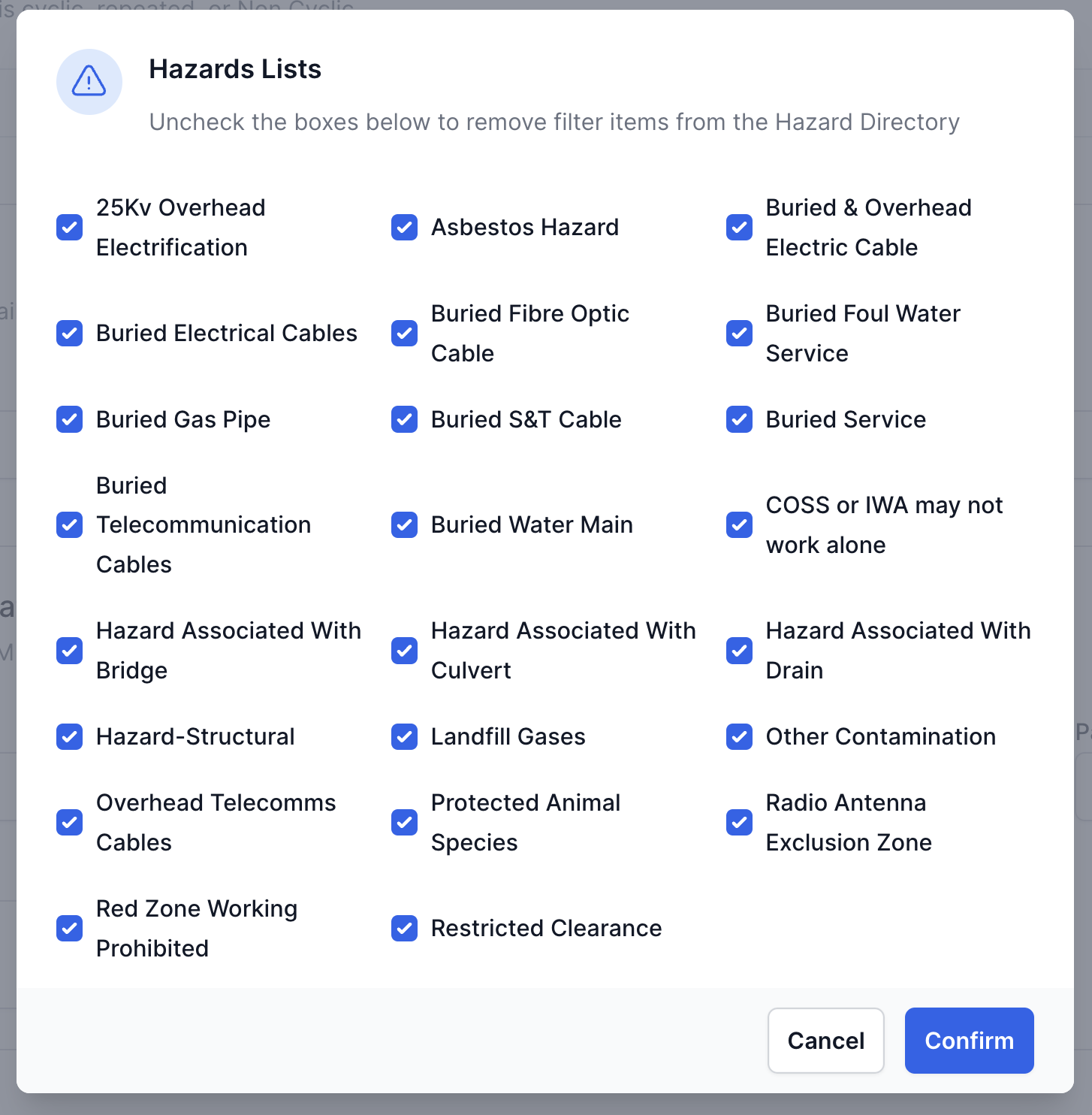Disable the Buried Water Main filter

click(404, 525)
